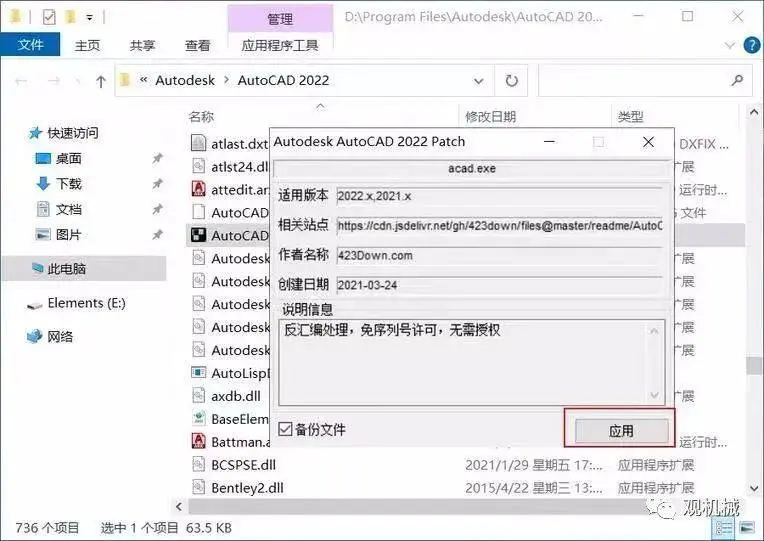Select 网络 in the navigation pane
Image resolution: width=764 pixels, height=541 pixels.
(x=59, y=336)
